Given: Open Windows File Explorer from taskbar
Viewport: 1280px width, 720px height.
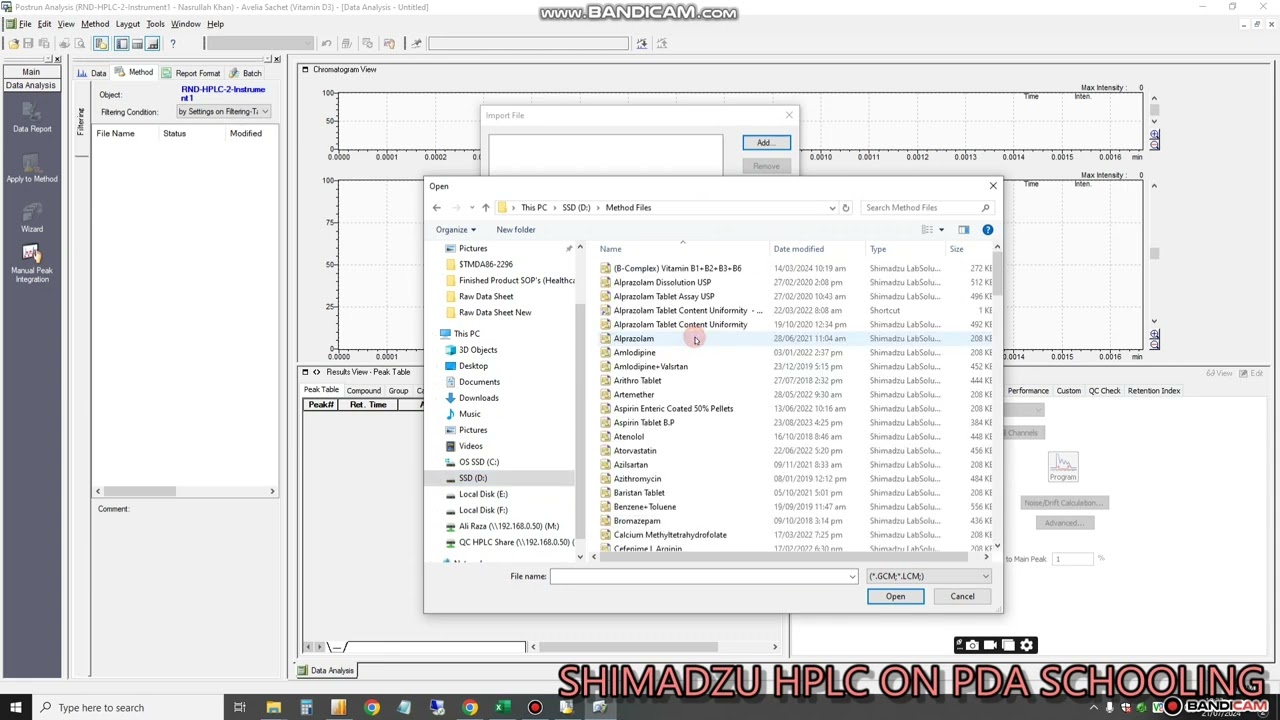Looking at the screenshot, I should 273,708.
